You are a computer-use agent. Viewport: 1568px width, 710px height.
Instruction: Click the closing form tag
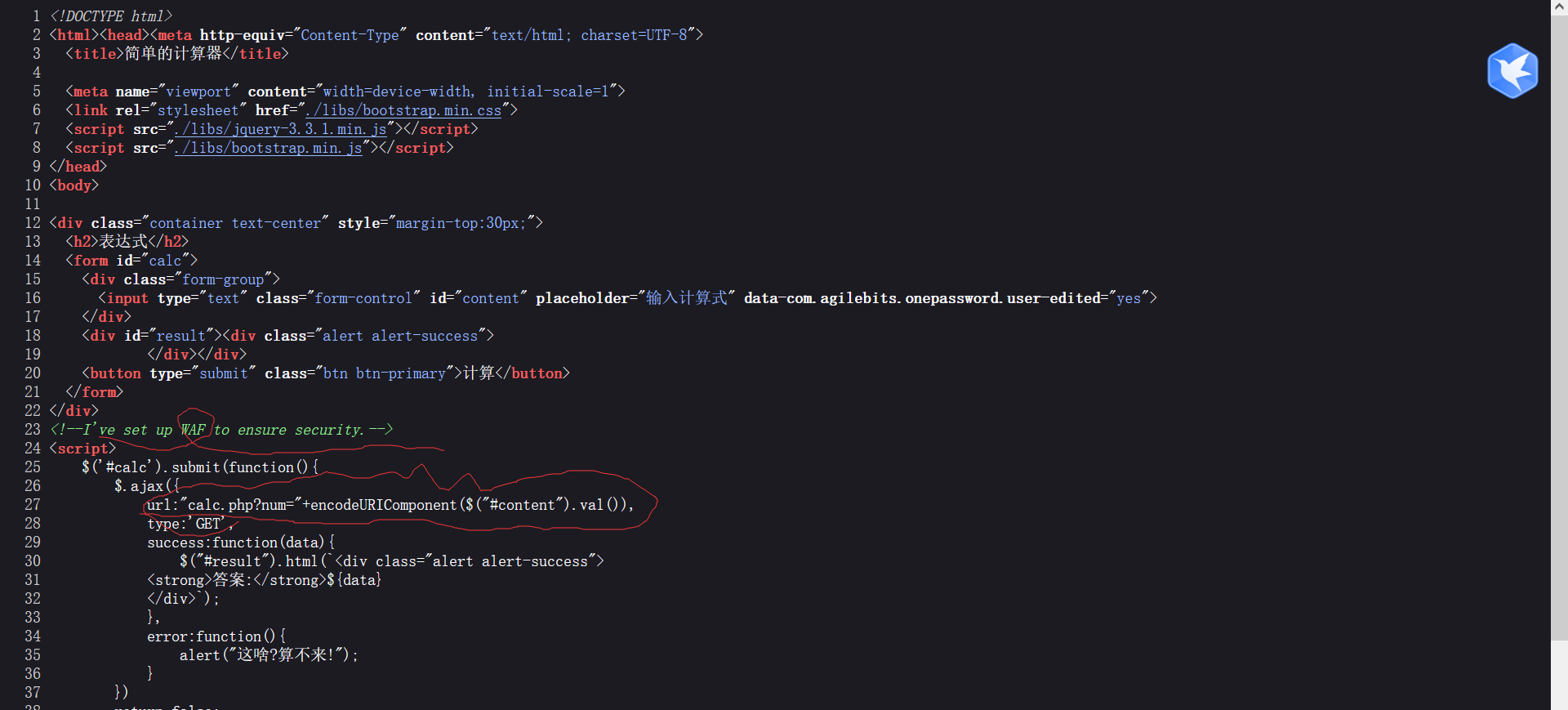[x=95, y=392]
